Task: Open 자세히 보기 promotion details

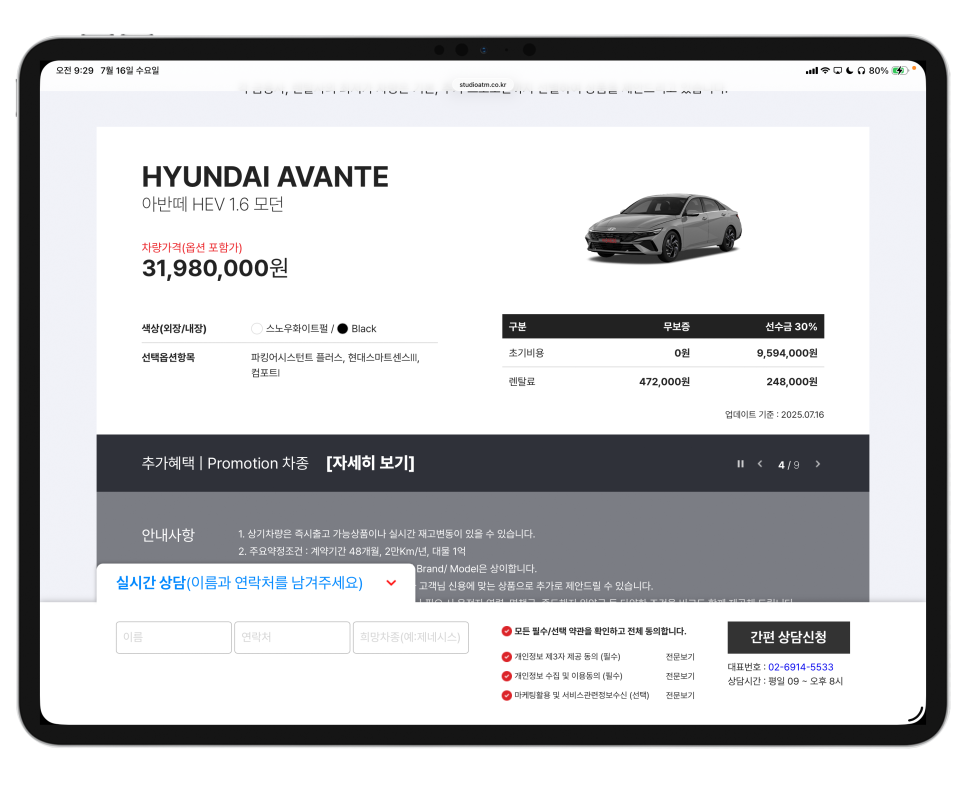Action: (370, 463)
